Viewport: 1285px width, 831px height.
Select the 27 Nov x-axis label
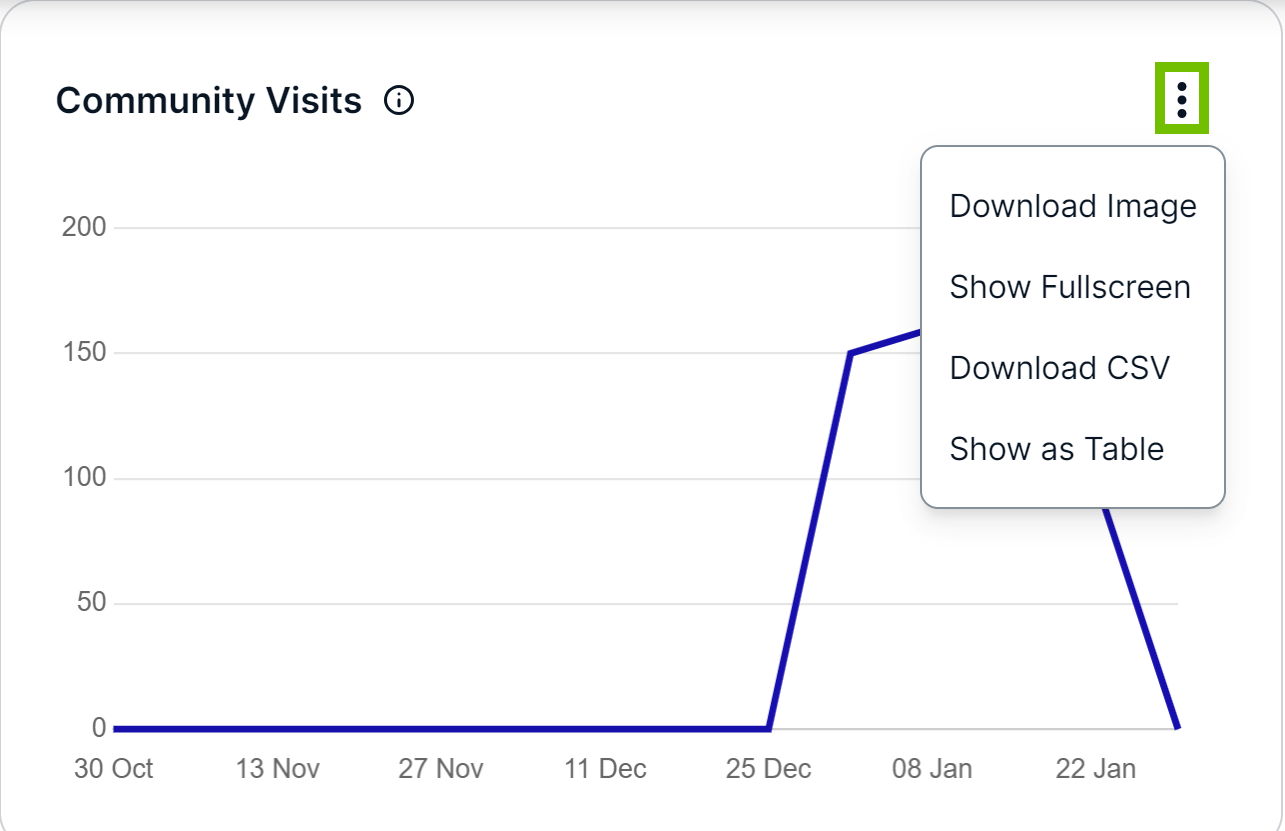tap(441, 769)
